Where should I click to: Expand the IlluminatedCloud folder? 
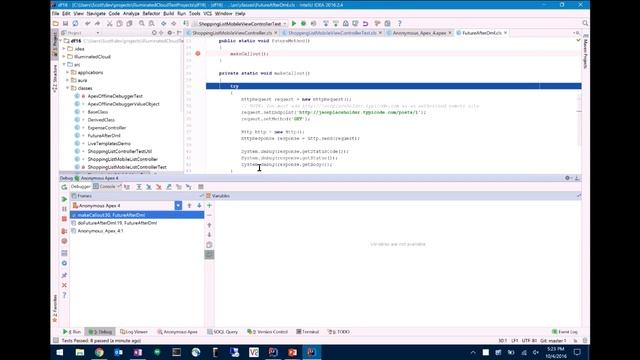point(64,57)
